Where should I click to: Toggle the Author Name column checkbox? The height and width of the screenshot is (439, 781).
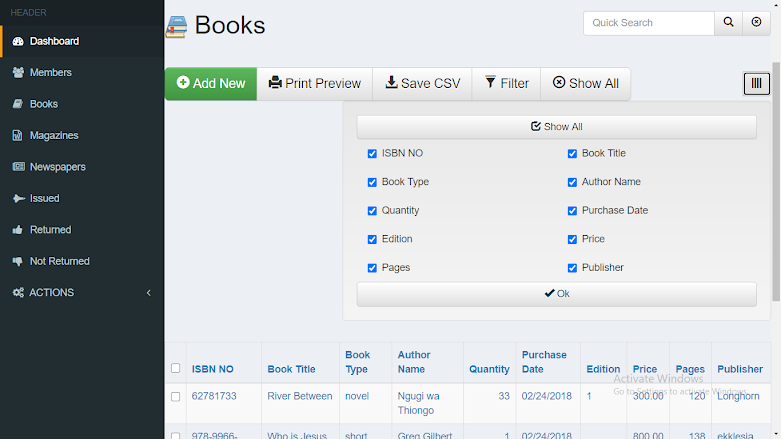(572, 182)
